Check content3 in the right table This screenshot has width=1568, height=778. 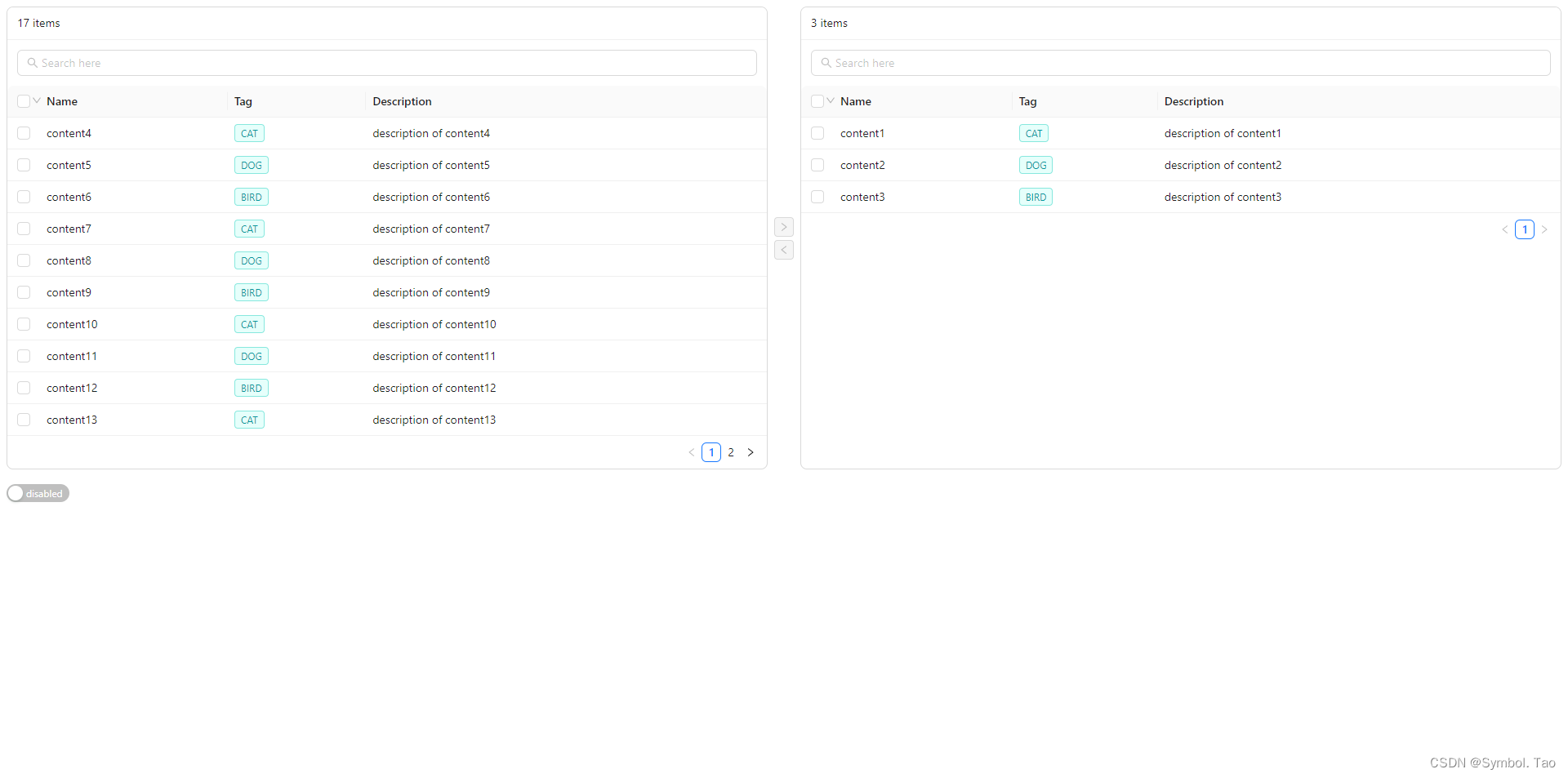click(x=817, y=197)
